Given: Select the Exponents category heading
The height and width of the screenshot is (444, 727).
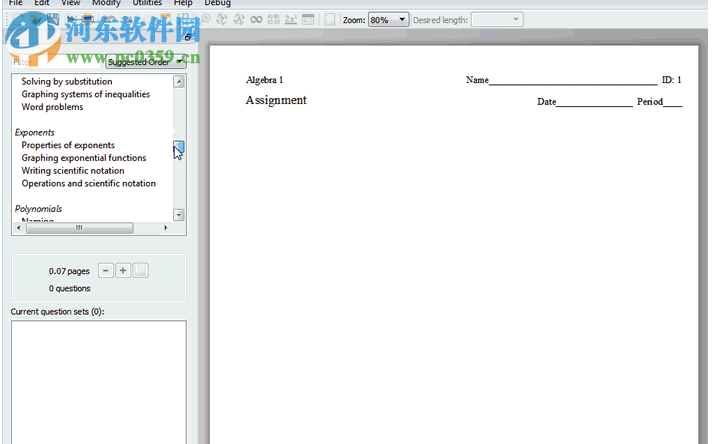Looking at the screenshot, I should tap(35, 133).
